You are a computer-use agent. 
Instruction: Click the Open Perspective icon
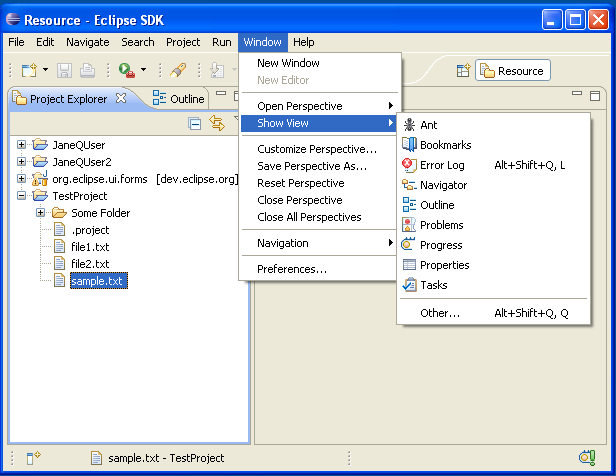[463, 70]
